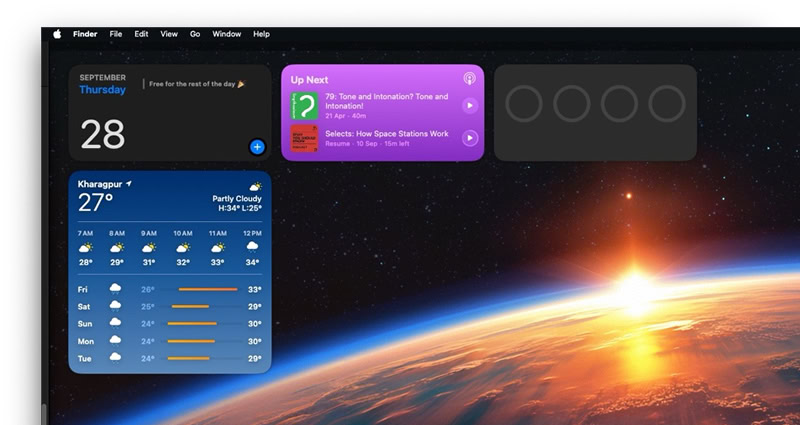Click Tuesday's cloud icon

(115, 358)
